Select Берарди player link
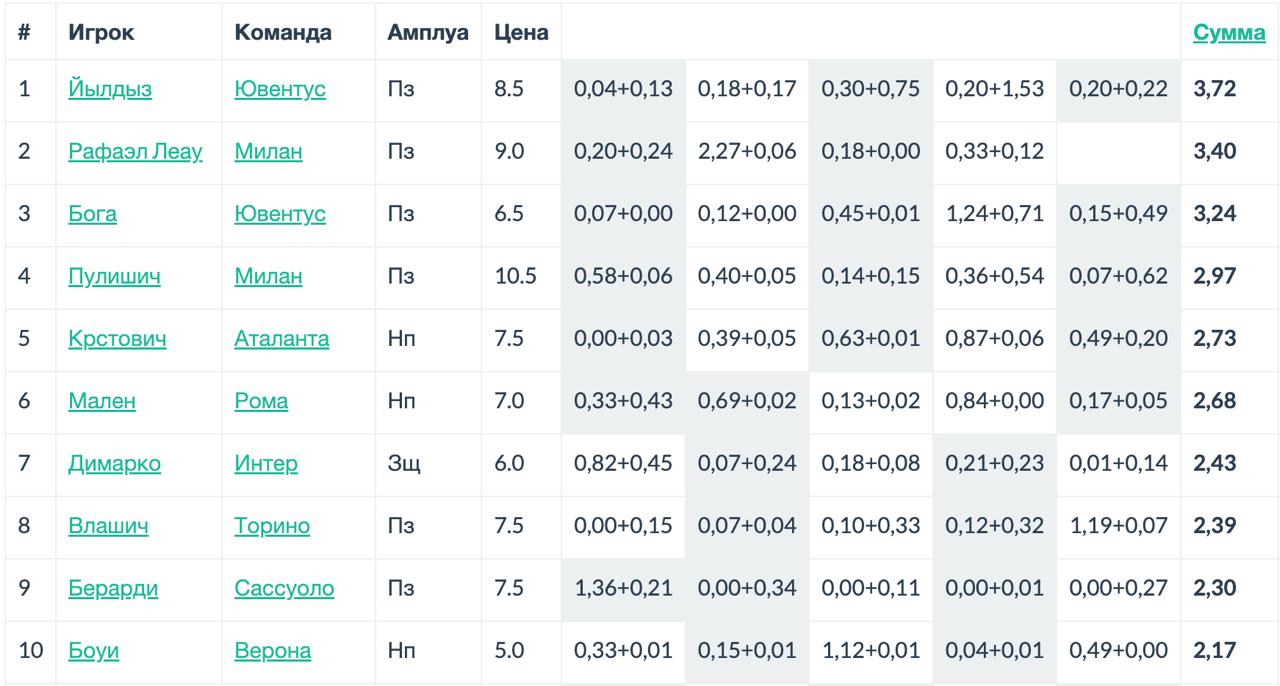This screenshot has height=686, width=1280. click(113, 589)
